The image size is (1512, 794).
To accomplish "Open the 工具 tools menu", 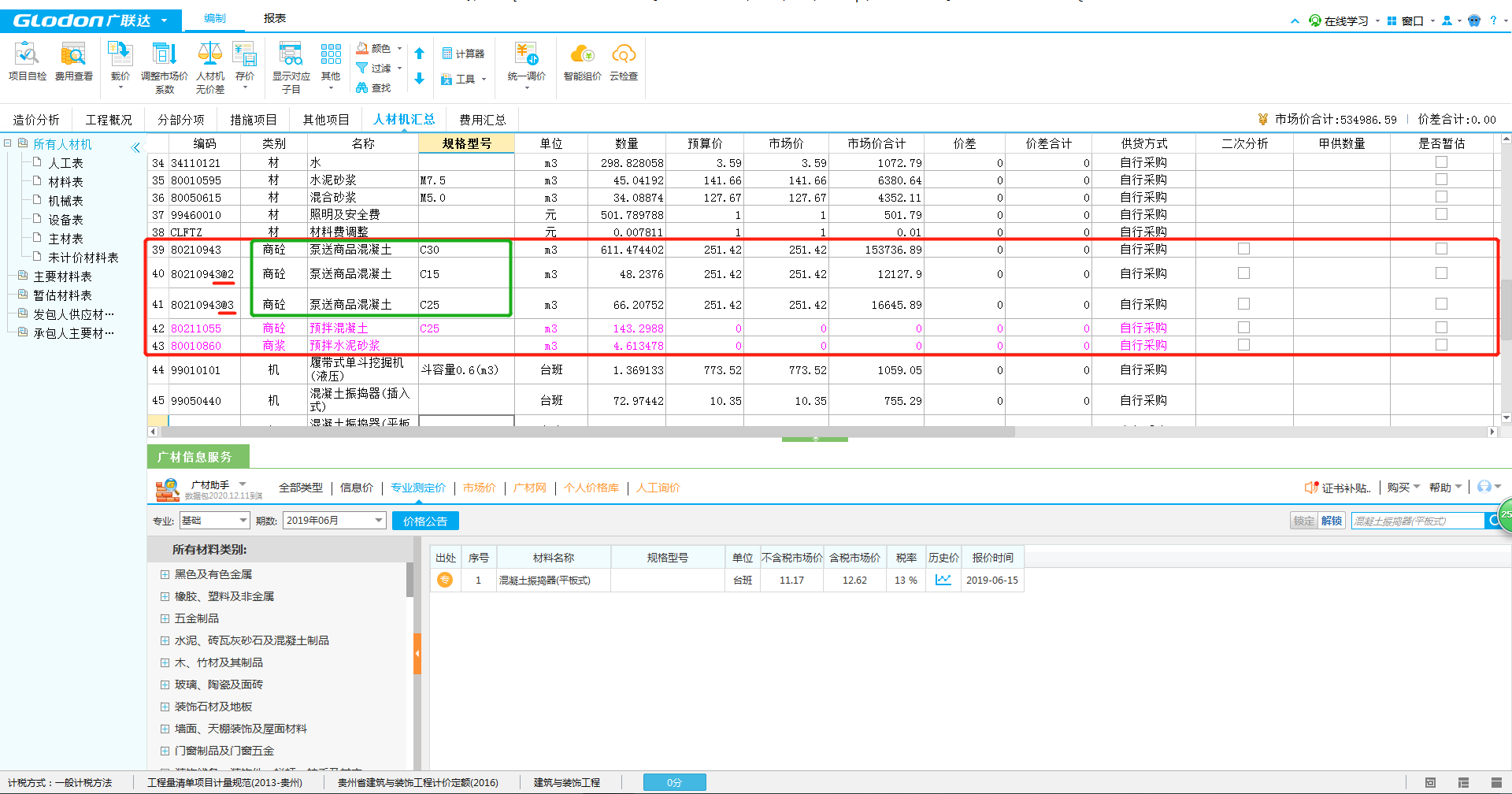I will click(x=464, y=79).
